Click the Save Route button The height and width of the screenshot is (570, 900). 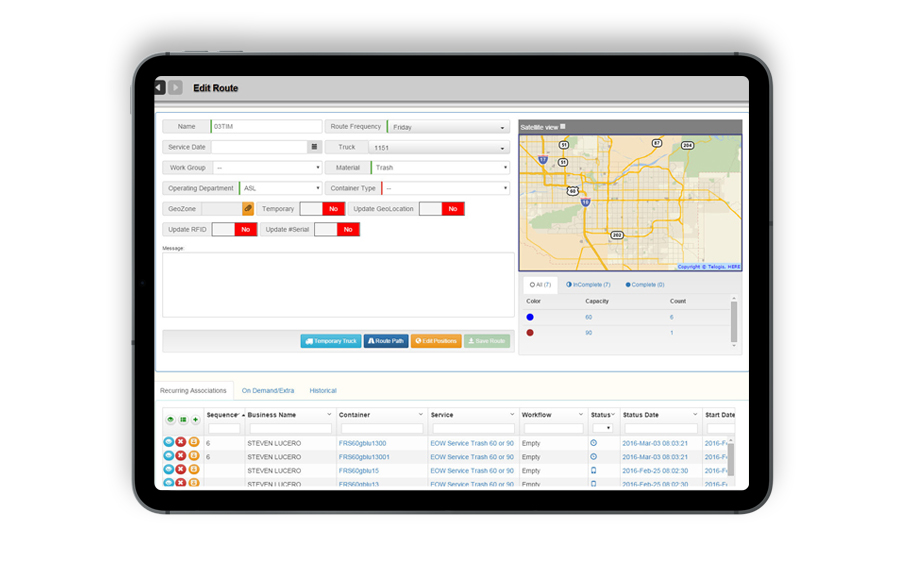pos(487,341)
